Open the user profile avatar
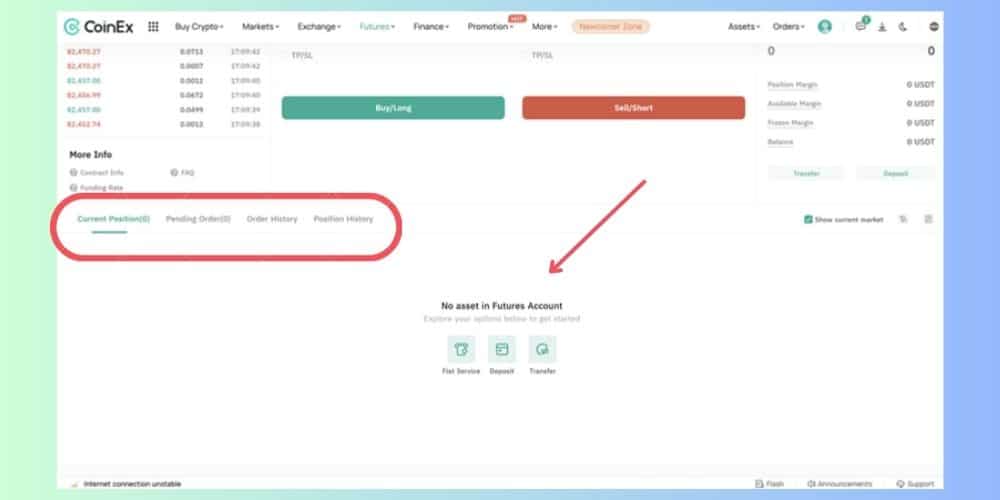 tap(825, 27)
